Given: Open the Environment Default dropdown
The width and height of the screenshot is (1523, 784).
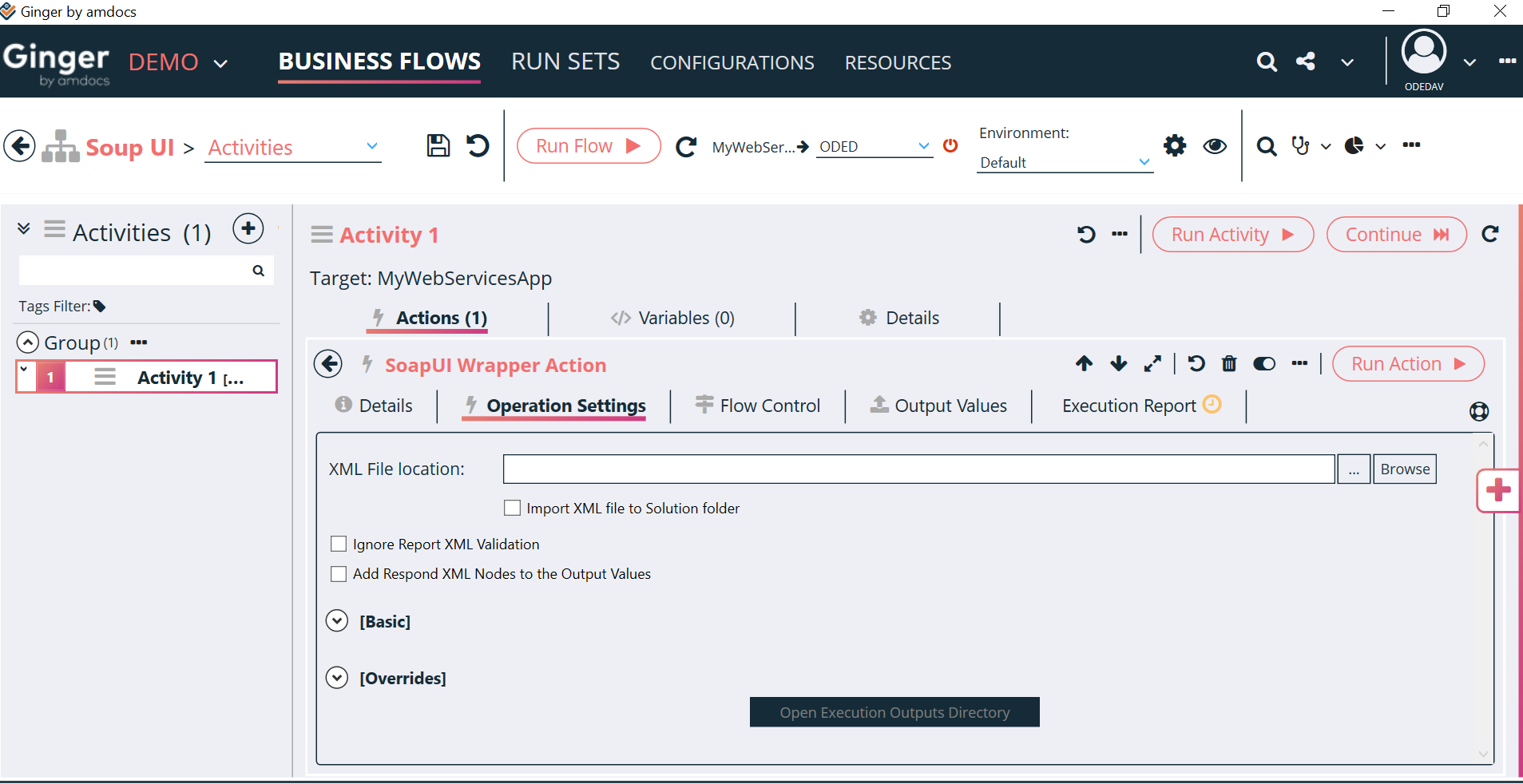Looking at the screenshot, I should pos(1065,162).
